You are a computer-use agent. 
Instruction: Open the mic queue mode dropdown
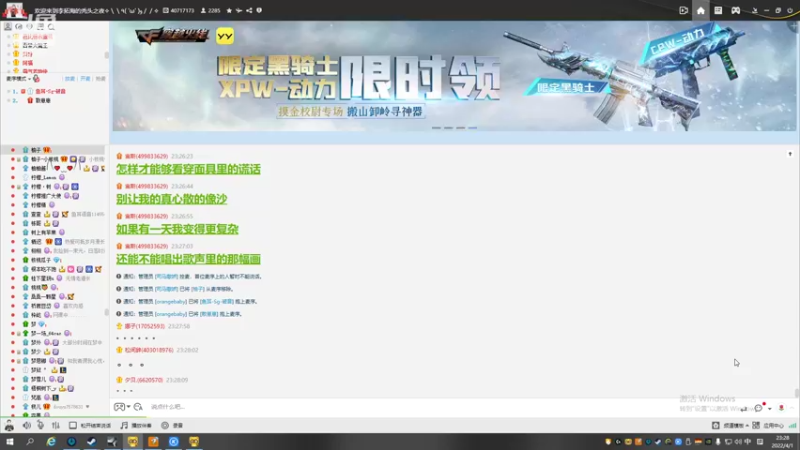coord(18,79)
